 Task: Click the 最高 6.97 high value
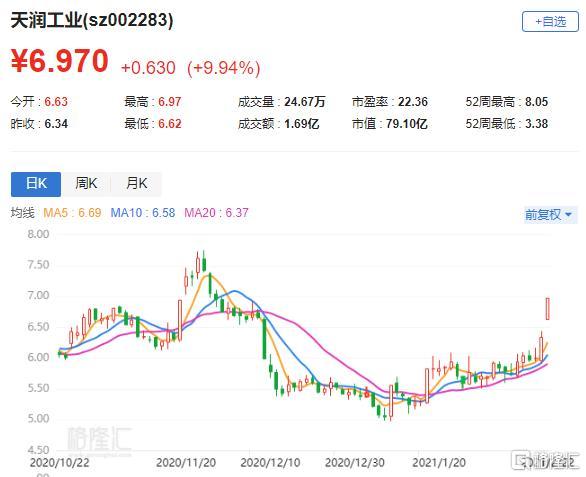(153, 102)
